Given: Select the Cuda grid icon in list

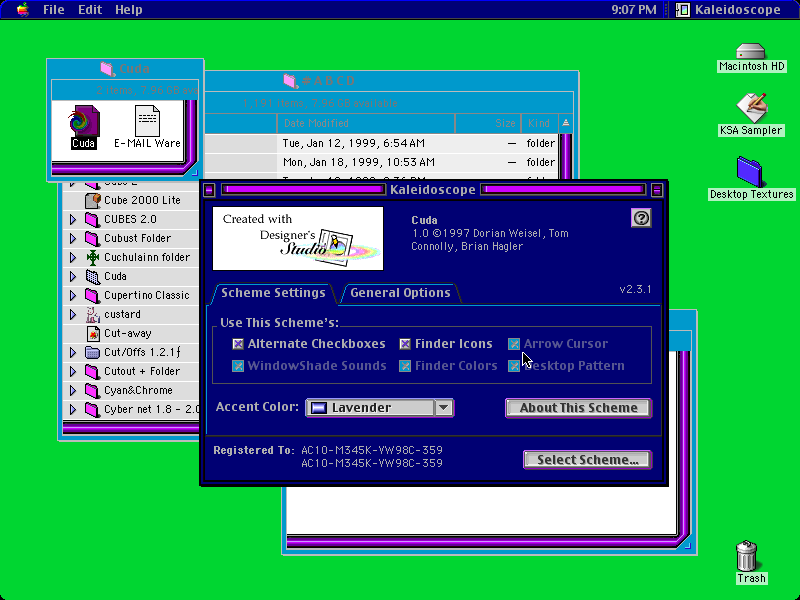Looking at the screenshot, I should tap(92, 277).
